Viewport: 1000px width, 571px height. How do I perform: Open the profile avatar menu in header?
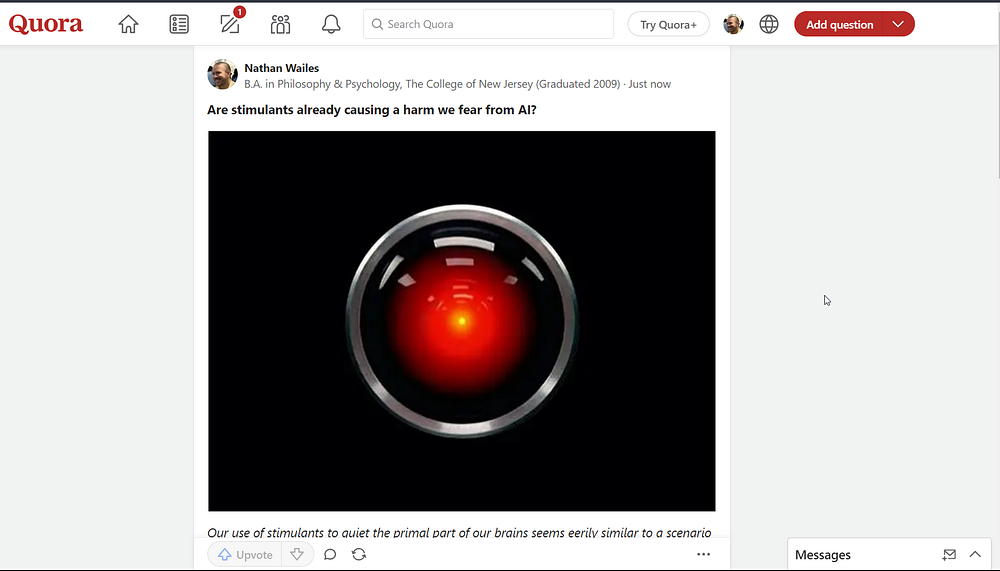(x=733, y=24)
